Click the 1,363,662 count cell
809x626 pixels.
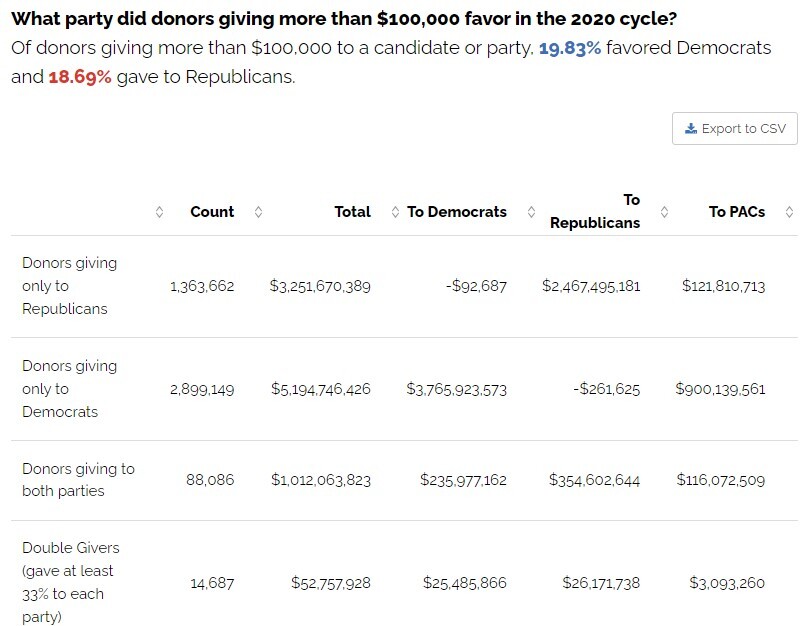click(x=202, y=286)
